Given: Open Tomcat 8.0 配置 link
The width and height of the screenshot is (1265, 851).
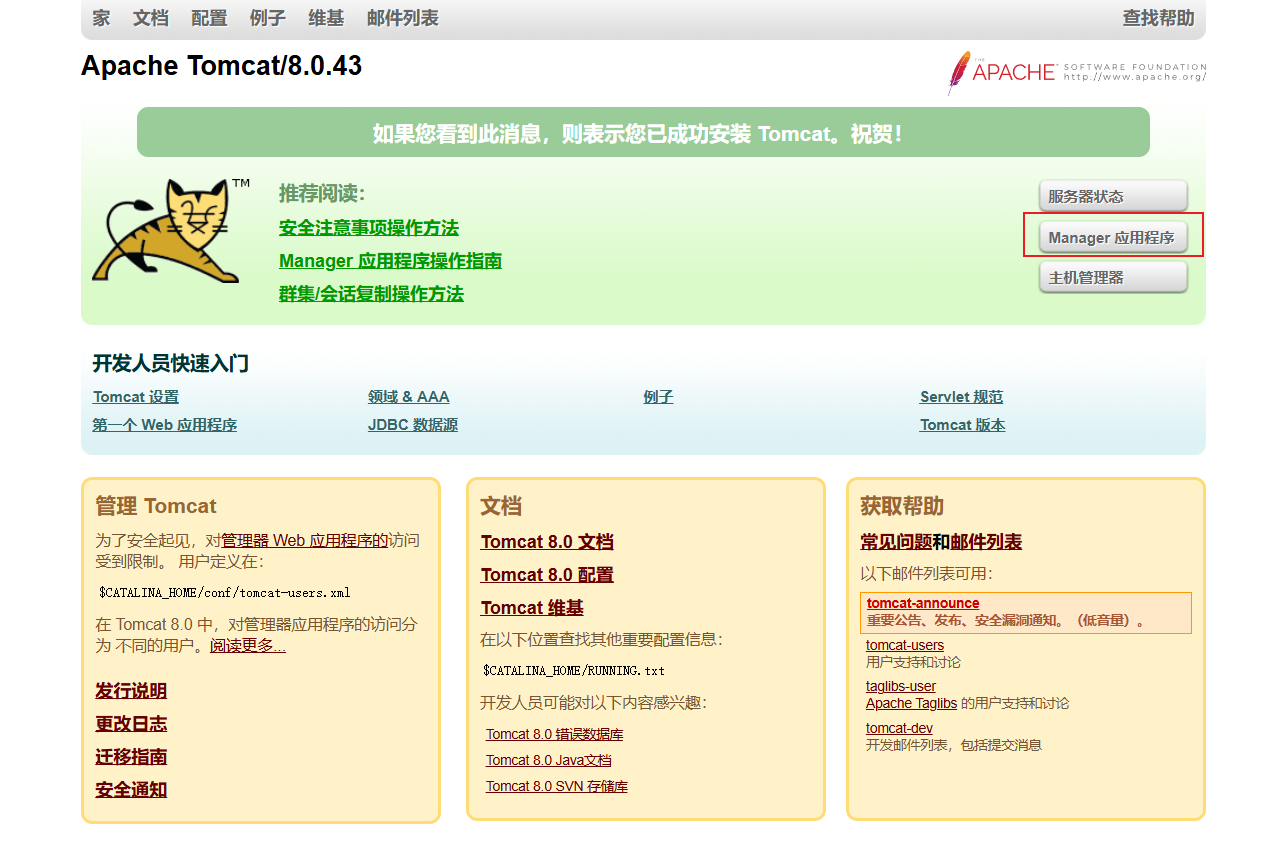Looking at the screenshot, I should [547, 575].
